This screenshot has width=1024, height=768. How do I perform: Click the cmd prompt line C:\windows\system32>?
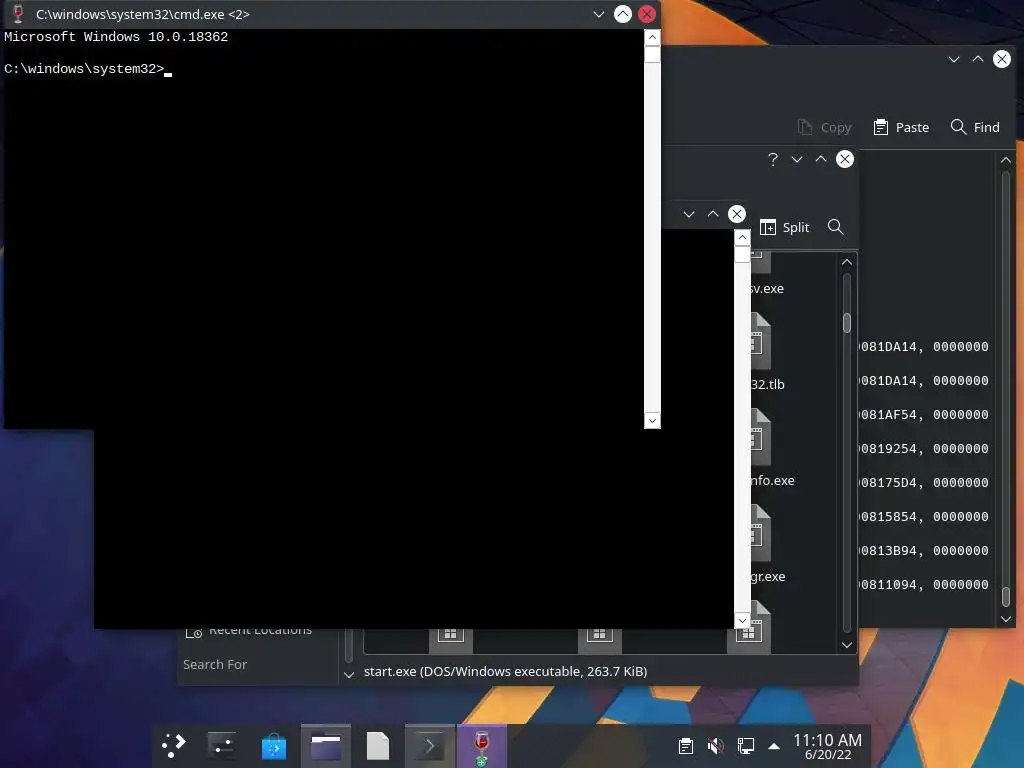click(84, 69)
